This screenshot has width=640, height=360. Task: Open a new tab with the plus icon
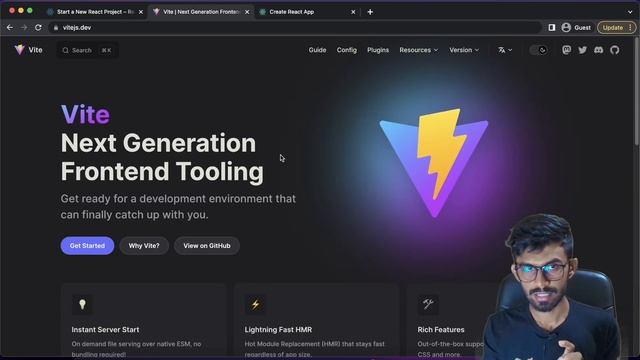tap(370, 12)
